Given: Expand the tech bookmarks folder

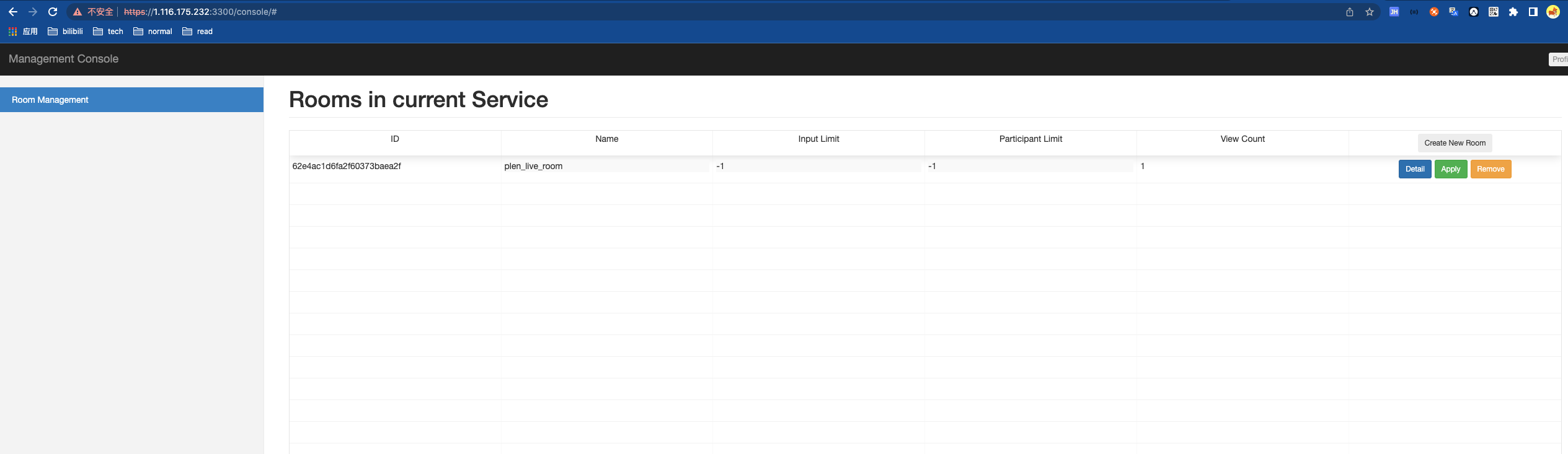Looking at the screenshot, I should (x=109, y=32).
